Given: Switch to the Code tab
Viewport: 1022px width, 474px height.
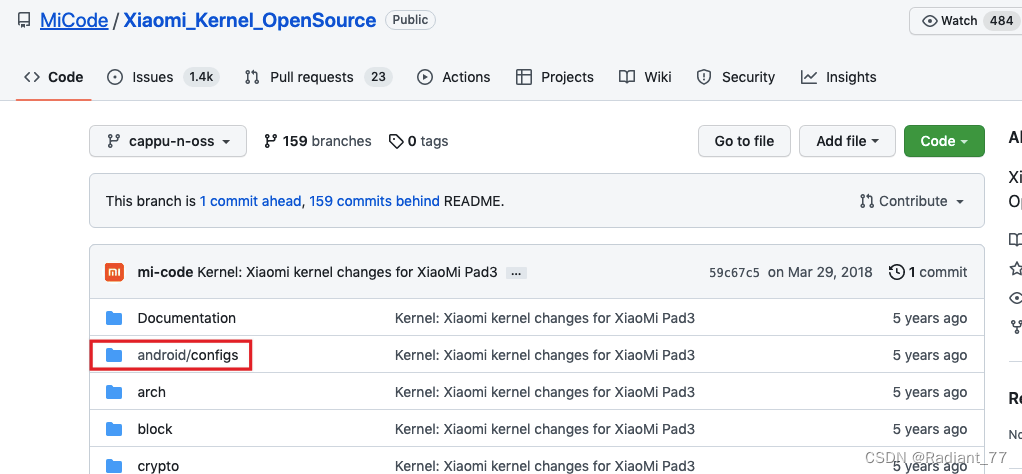Looking at the screenshot, I should (53, 77).
